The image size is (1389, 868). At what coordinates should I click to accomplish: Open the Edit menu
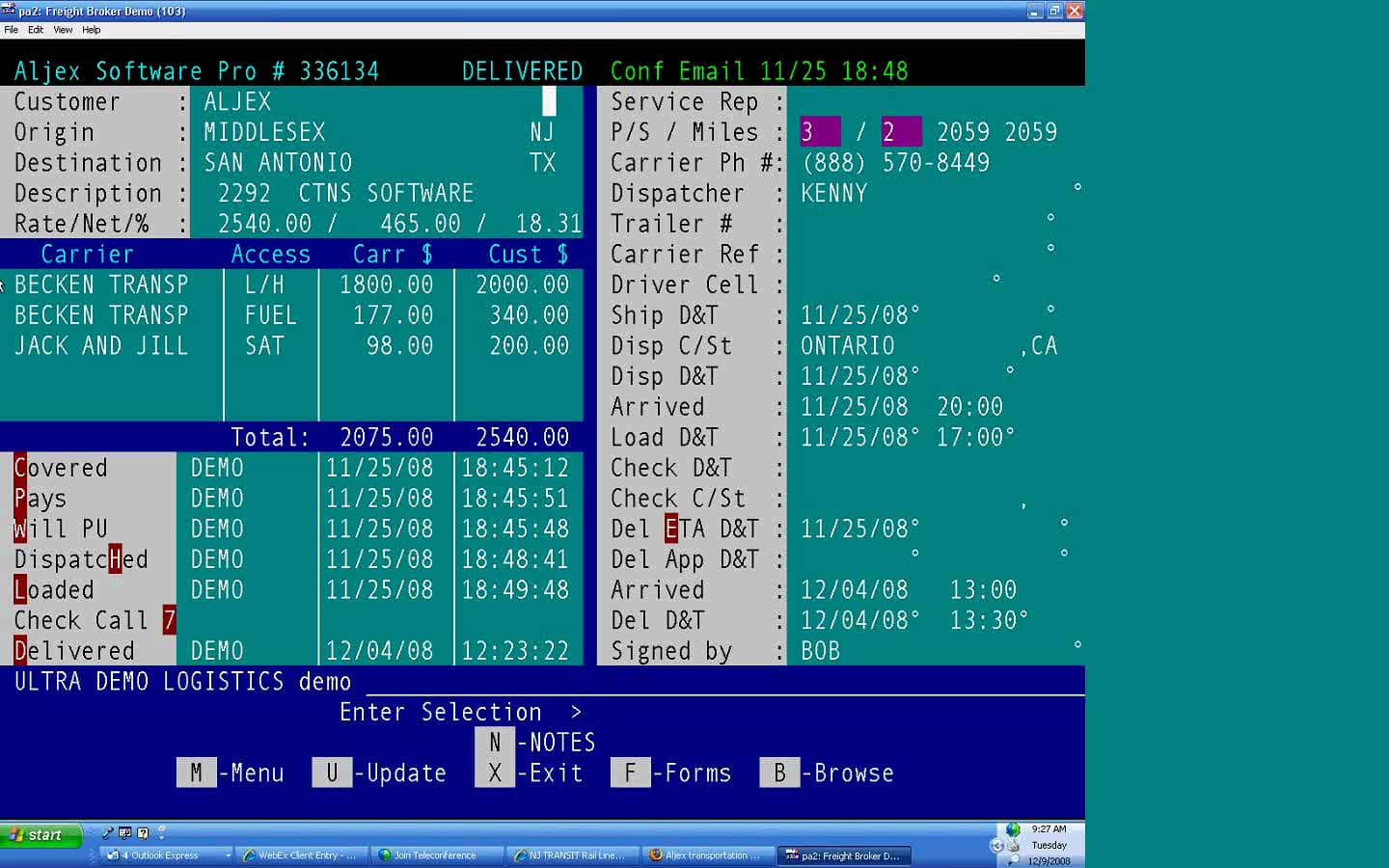[36, 30]
